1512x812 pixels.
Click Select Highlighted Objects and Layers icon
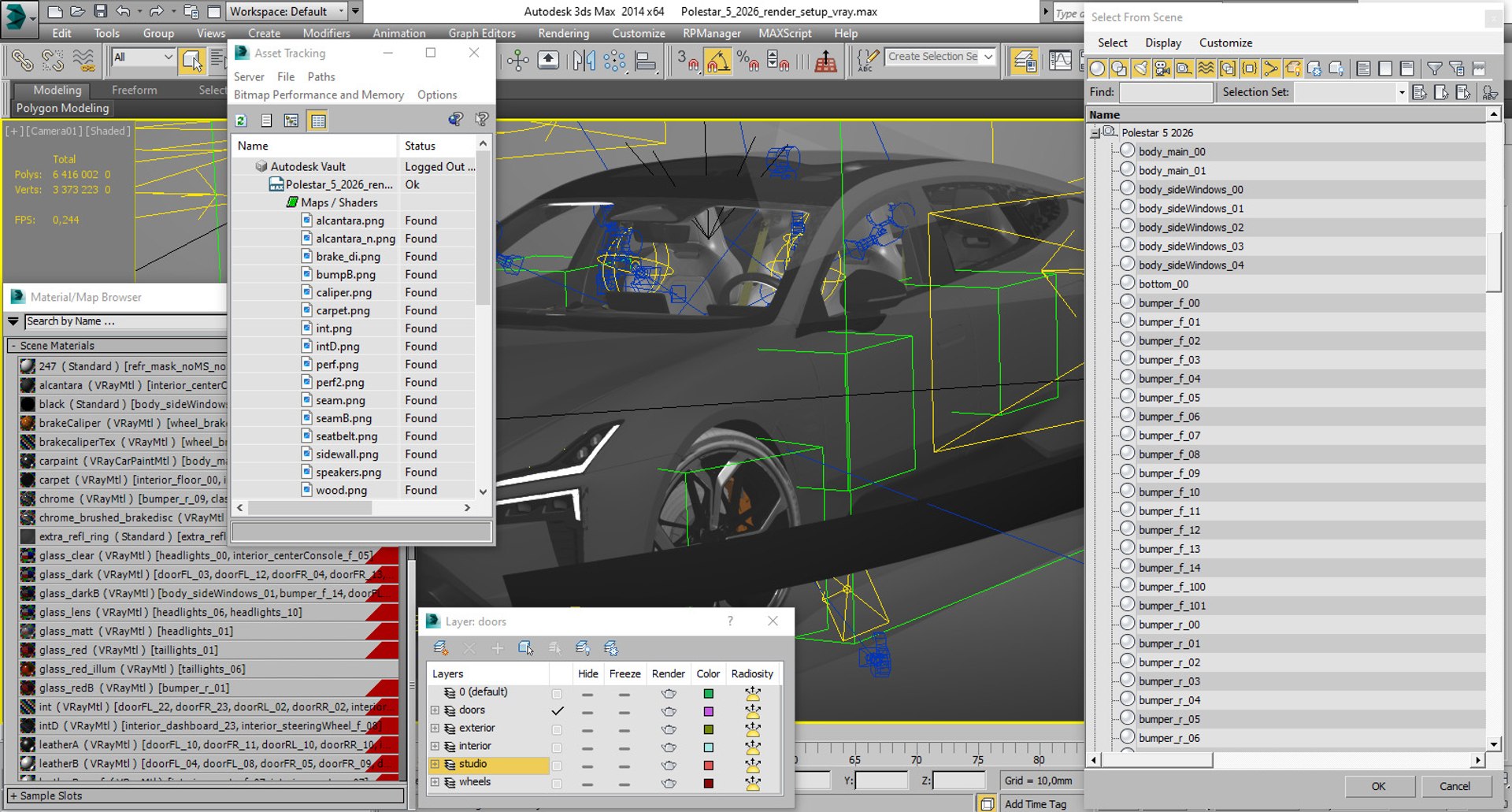525,648
